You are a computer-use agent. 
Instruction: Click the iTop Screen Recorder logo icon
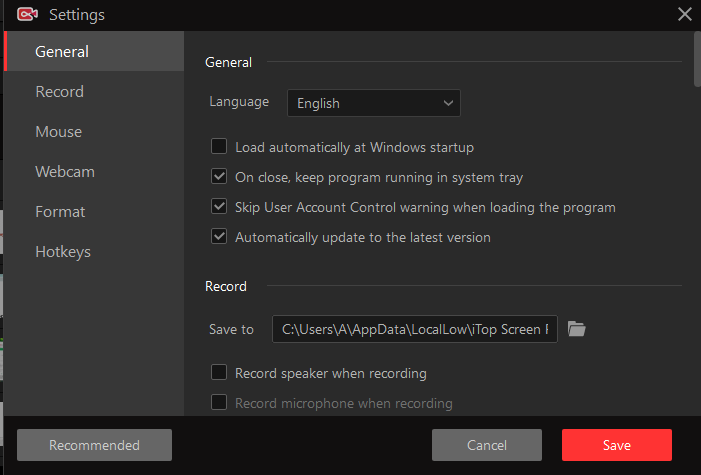(x=27, y=14)
